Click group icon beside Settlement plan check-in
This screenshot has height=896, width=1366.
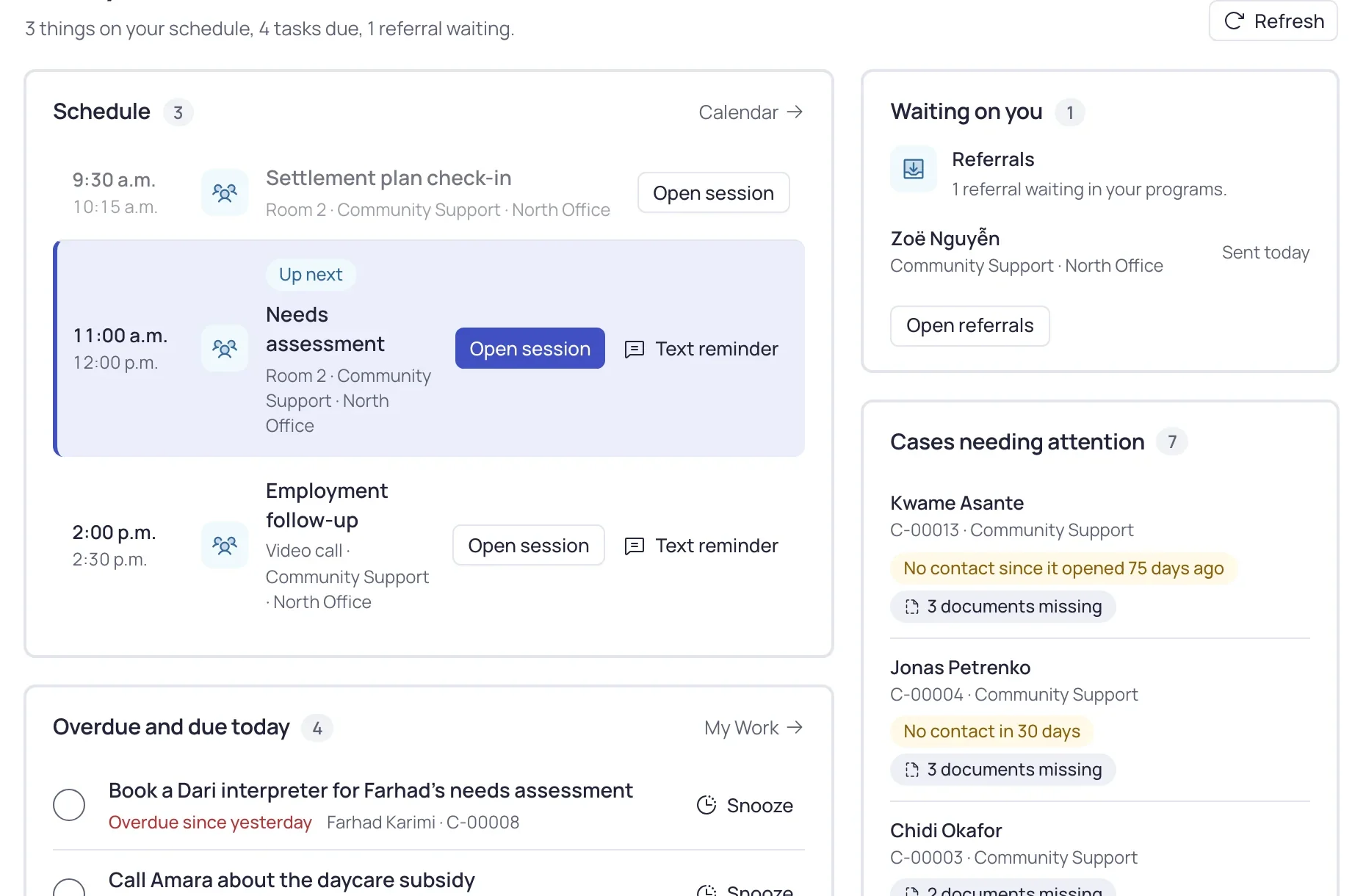coord(225,192)
